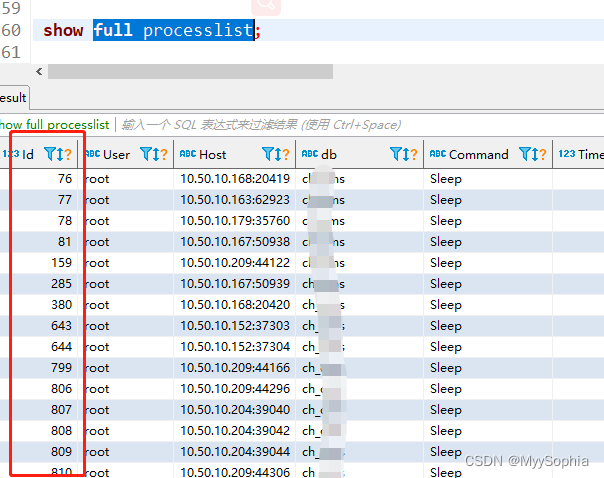Select the Id cell 806
Screen dimensions: 604x478
click(39, 389)
